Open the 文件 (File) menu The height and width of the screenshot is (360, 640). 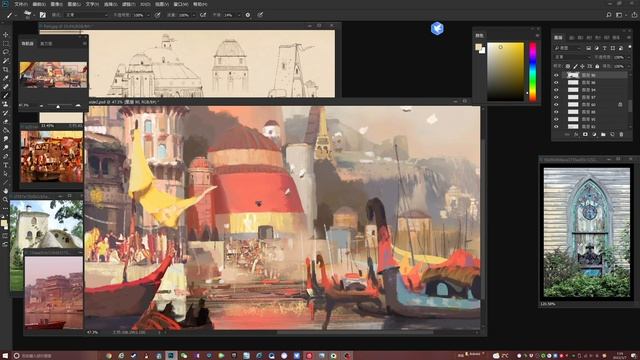(x=21, y=4)
